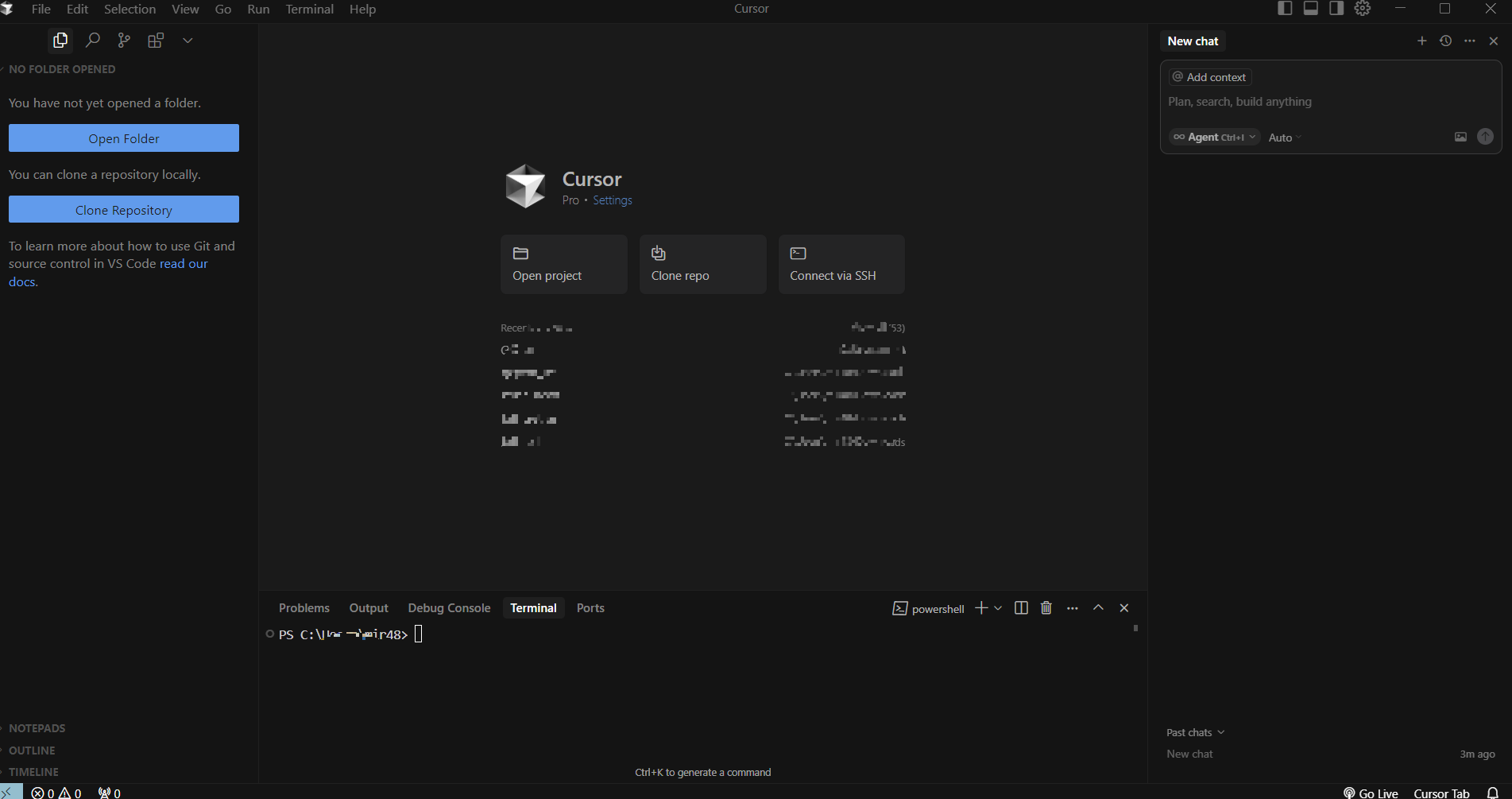Close the chat pane

coord(1494,41)
